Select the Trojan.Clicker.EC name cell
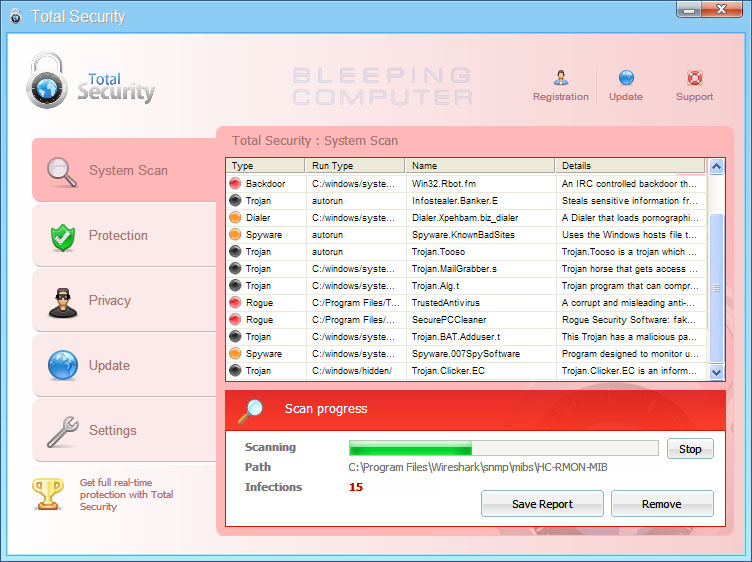Screen dimensions: 752x562 pos(480,371)
